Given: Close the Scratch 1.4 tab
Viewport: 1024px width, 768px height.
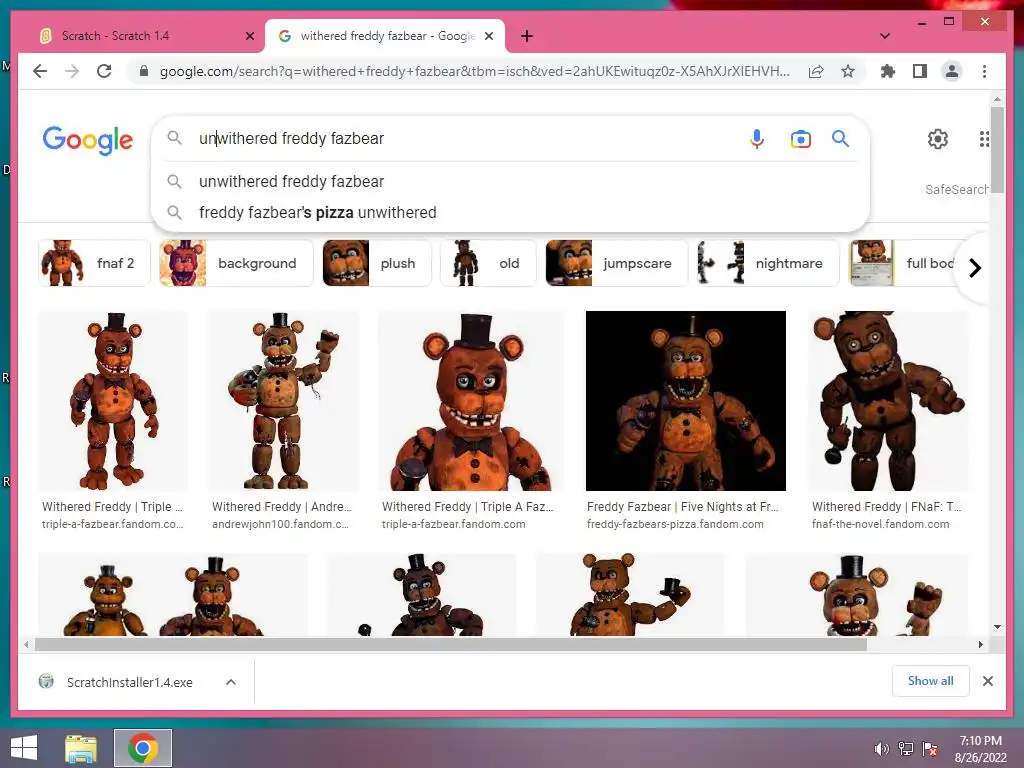Looking at the screenshot, I should tap(249, 36).
